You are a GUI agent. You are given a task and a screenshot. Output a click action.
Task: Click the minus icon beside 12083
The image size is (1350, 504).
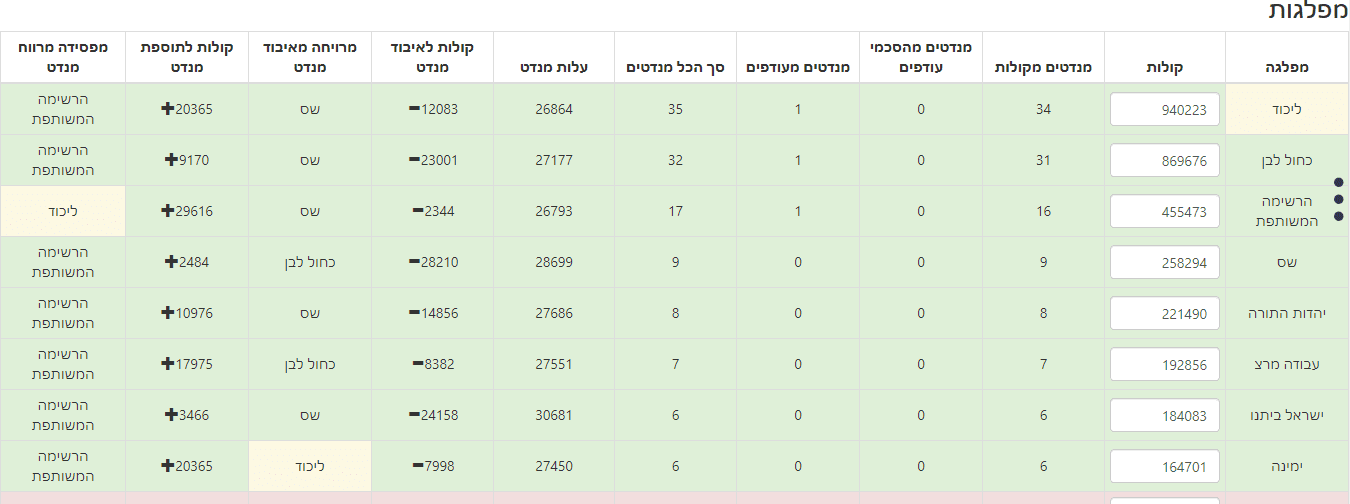coord(414,108)
